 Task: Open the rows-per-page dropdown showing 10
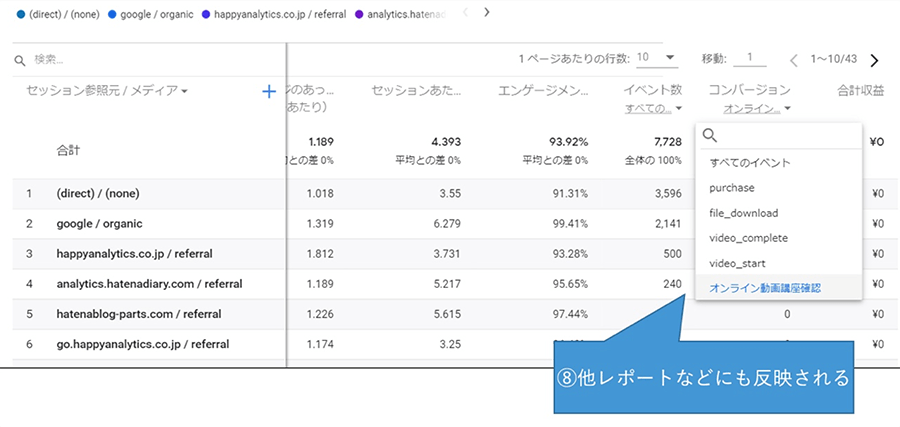(x=656, y=57)
